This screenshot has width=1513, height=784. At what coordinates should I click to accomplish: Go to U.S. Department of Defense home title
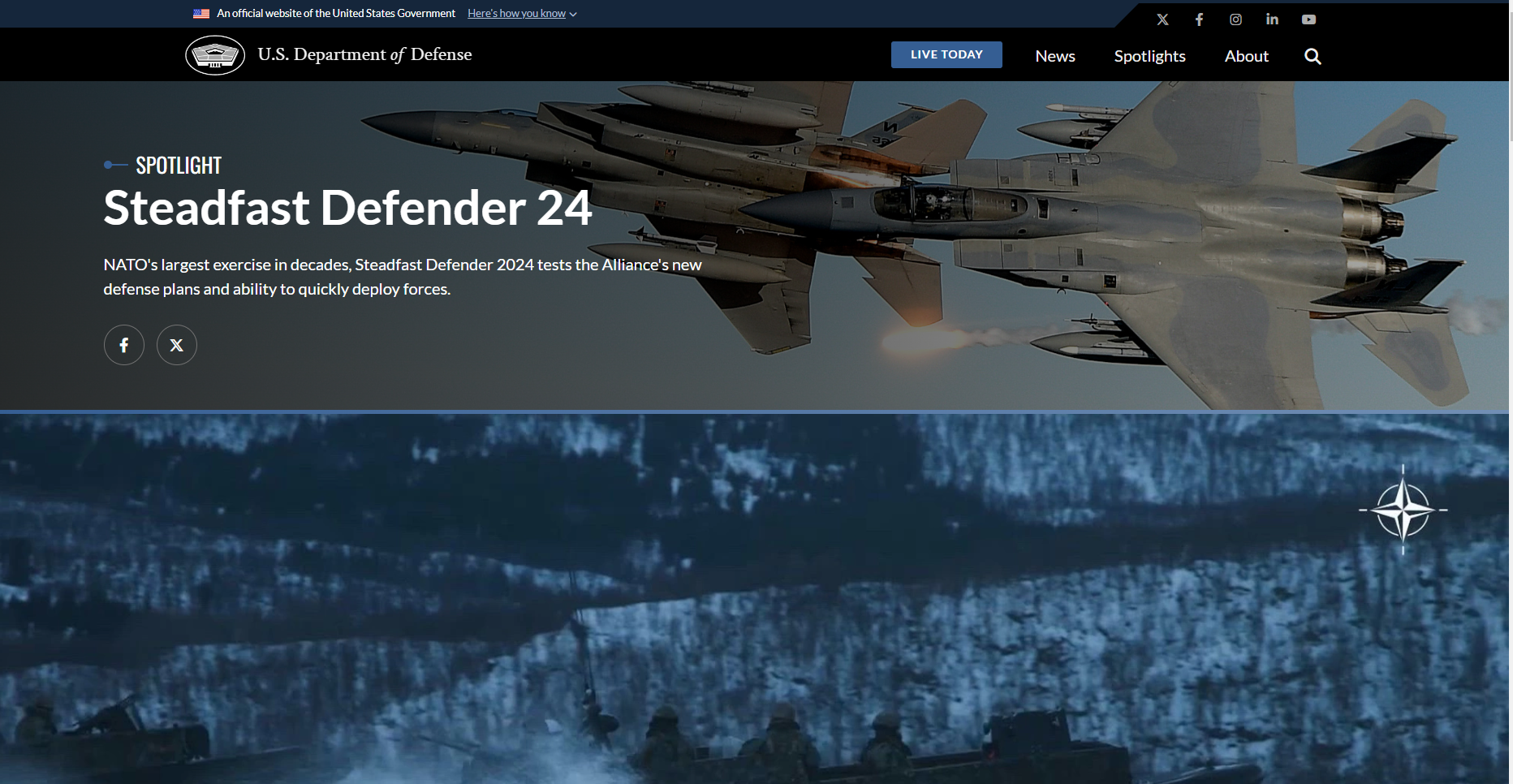364,54
